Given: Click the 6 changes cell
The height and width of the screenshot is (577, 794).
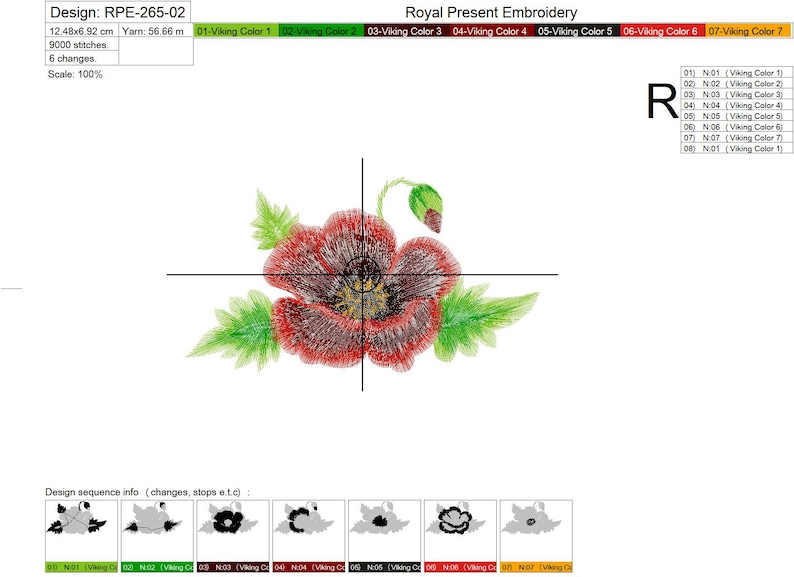Looking at the screenshot, I should point(82,58).
